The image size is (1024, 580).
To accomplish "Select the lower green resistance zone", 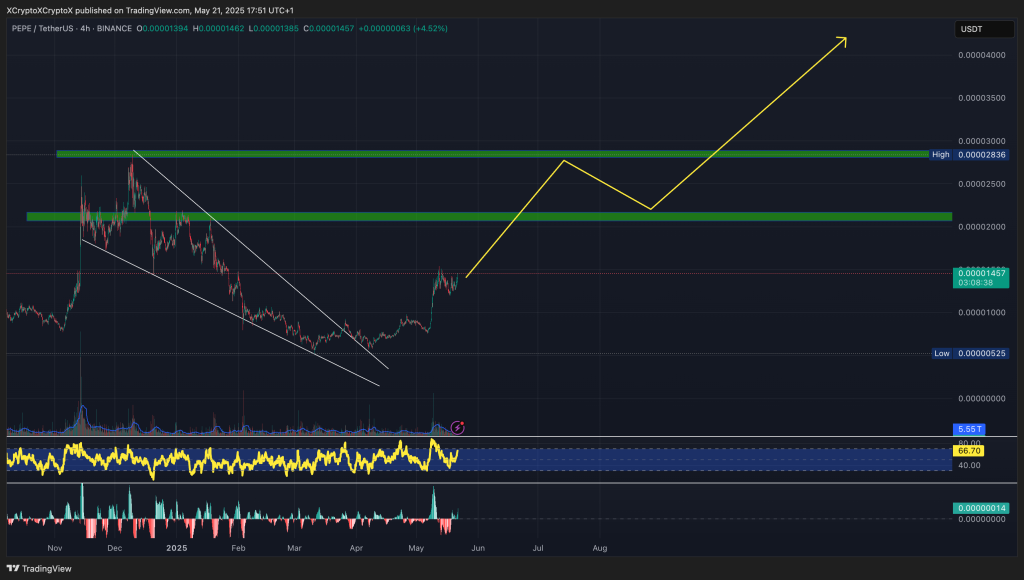I will point(490,216).
